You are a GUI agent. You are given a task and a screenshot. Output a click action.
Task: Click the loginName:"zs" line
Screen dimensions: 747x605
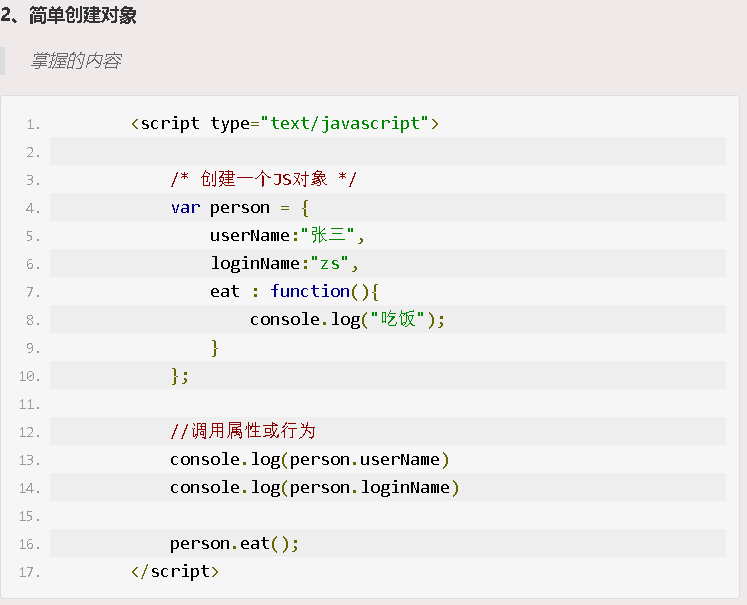[x=284, y=263]
